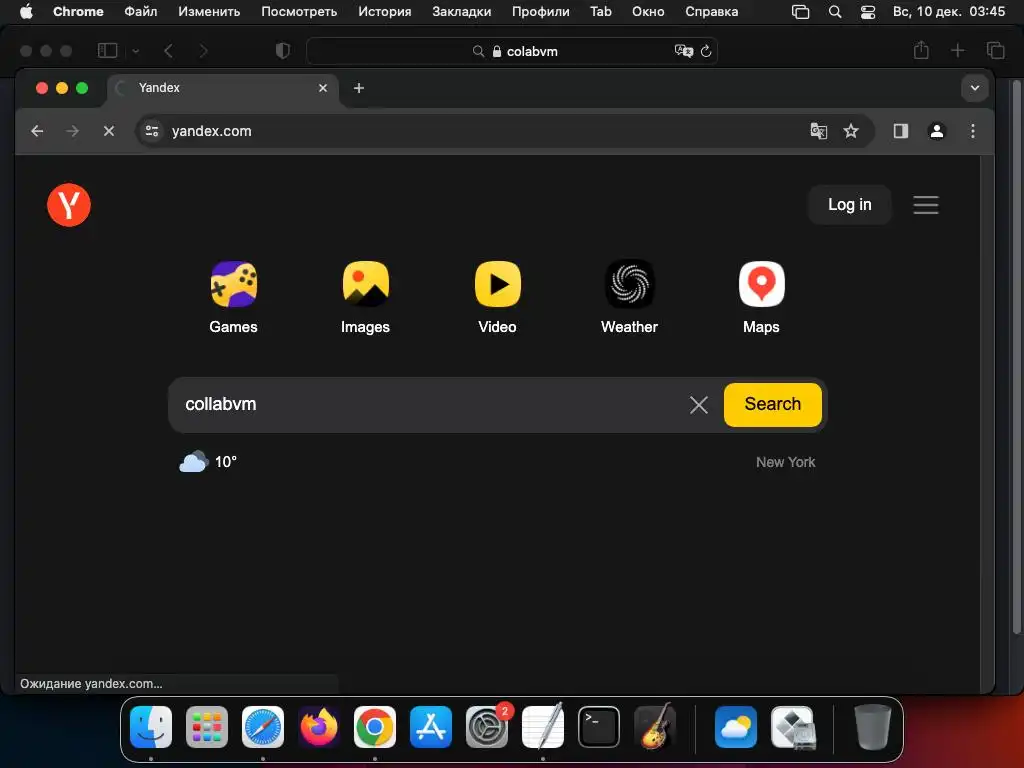
Task: Open the Профили menu
Action: tap(541, 12)
